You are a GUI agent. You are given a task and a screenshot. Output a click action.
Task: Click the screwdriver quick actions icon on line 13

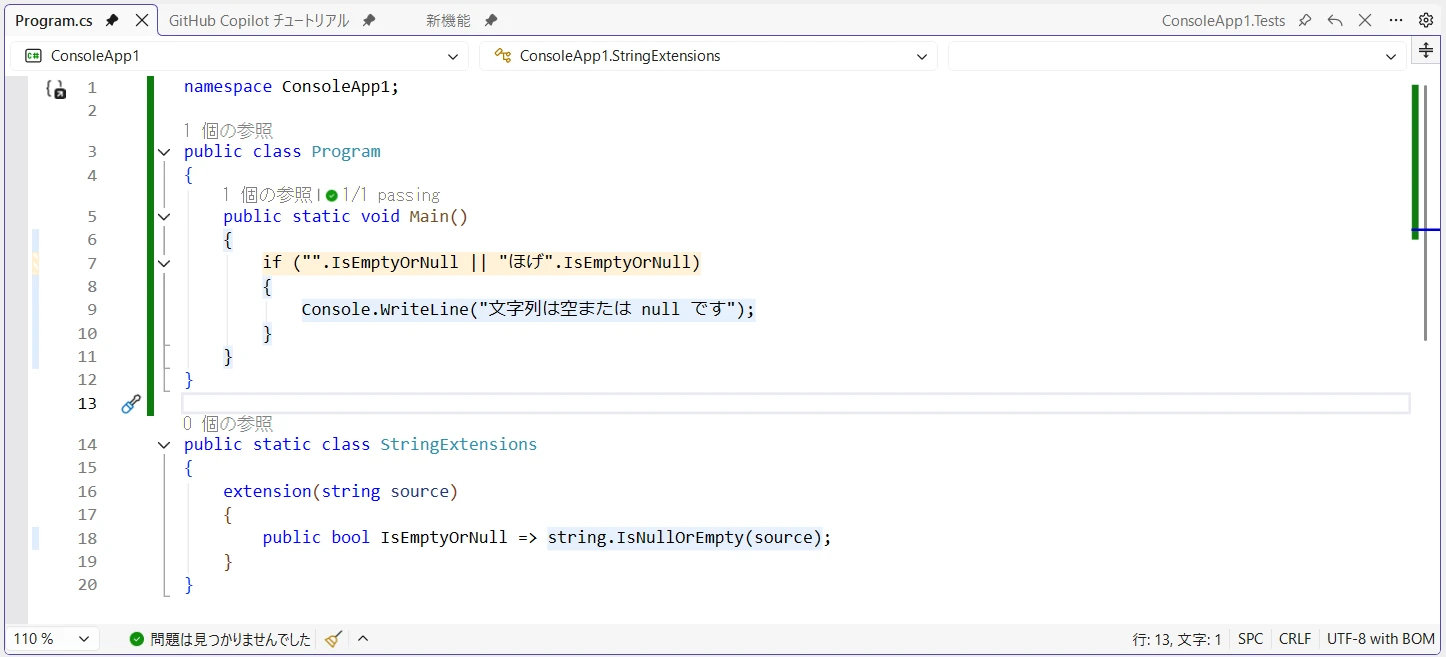131,404
